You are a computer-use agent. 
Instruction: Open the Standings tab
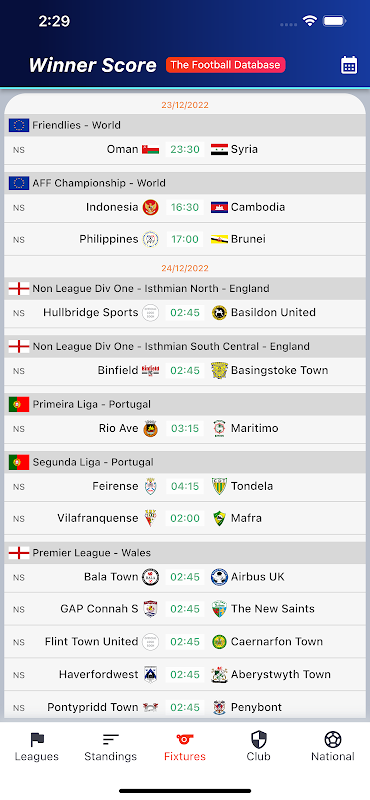[110, 747]
